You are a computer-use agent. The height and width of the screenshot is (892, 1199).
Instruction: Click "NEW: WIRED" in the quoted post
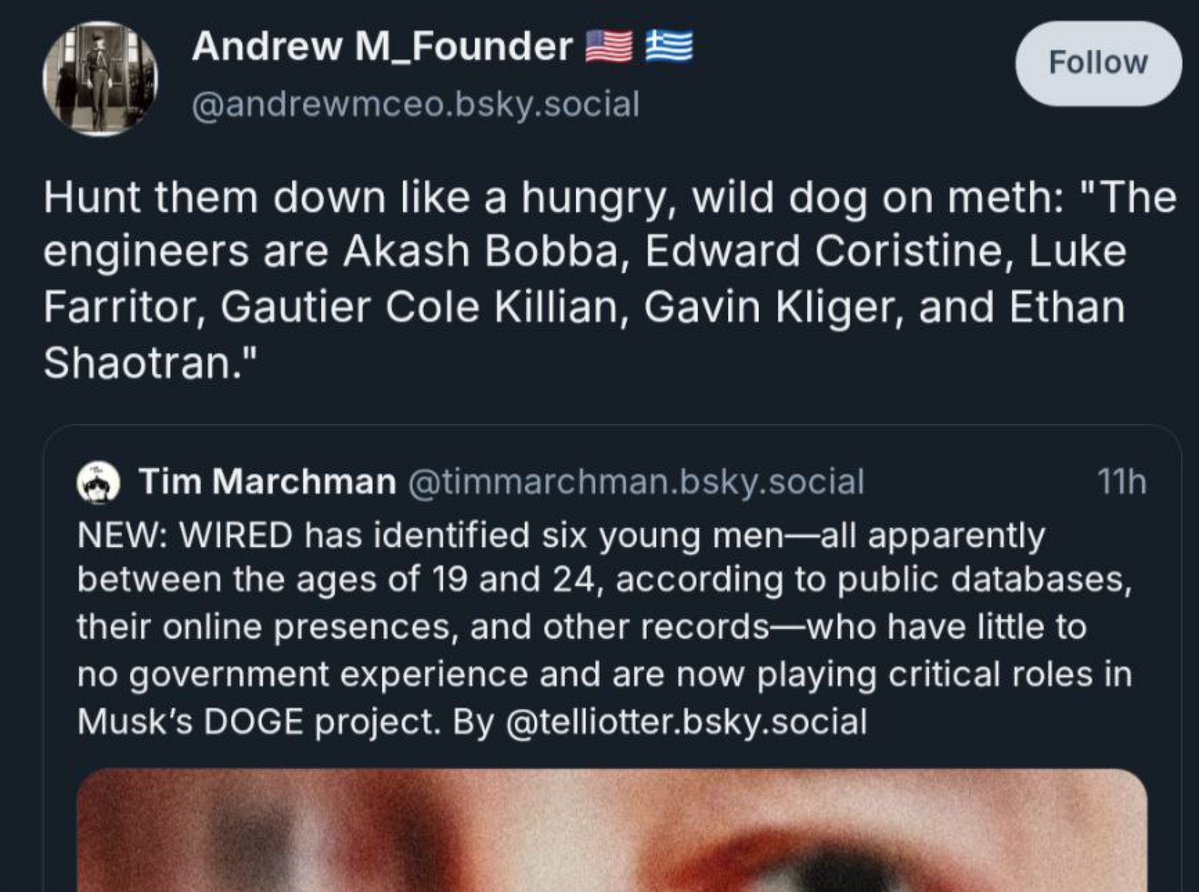(x=184, y=536)
